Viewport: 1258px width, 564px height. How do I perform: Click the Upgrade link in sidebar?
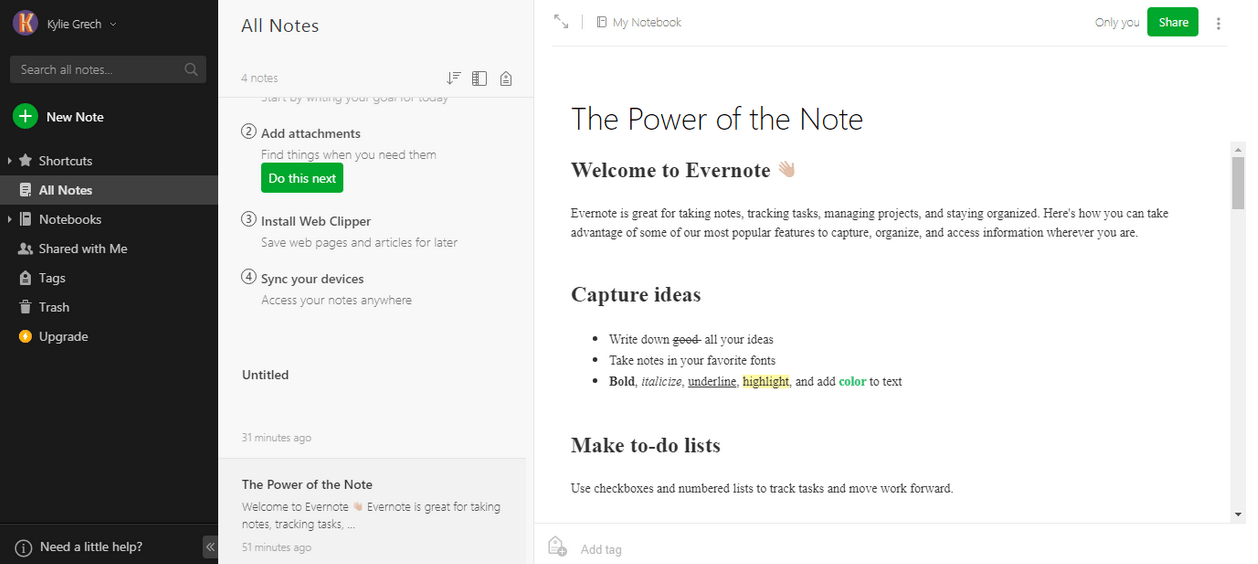63,337
